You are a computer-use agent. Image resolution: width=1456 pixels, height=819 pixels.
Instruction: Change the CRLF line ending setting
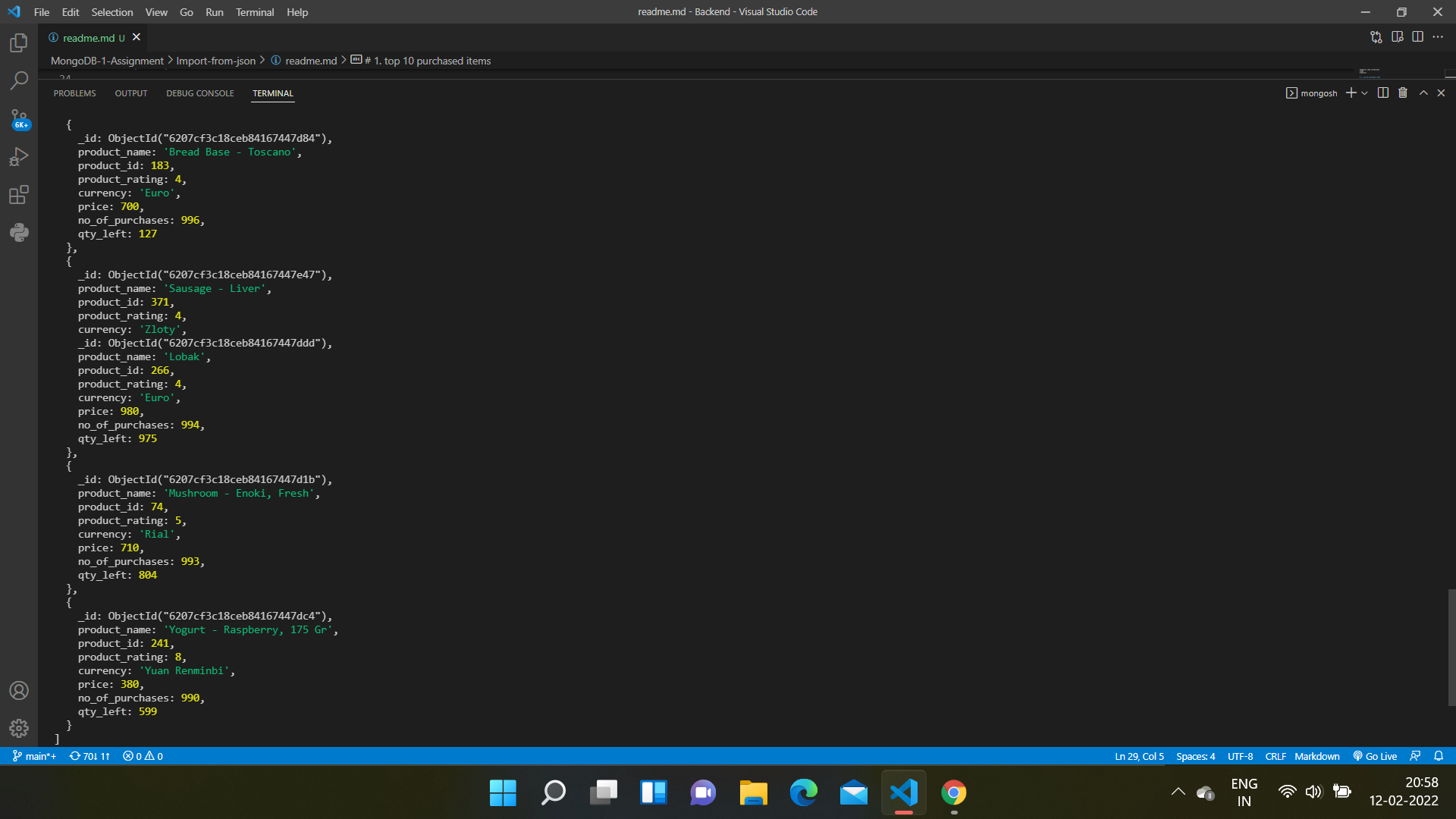coord(1275,756)
